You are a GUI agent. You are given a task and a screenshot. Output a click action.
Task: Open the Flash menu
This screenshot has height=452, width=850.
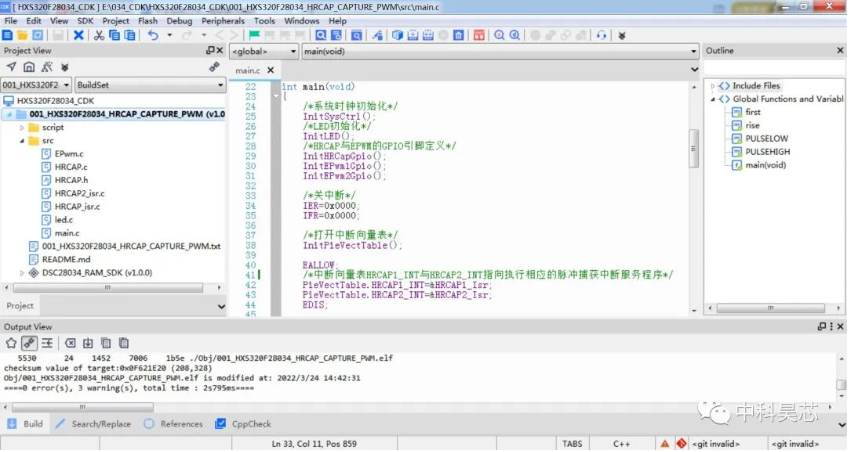click(x=147, y=21)
